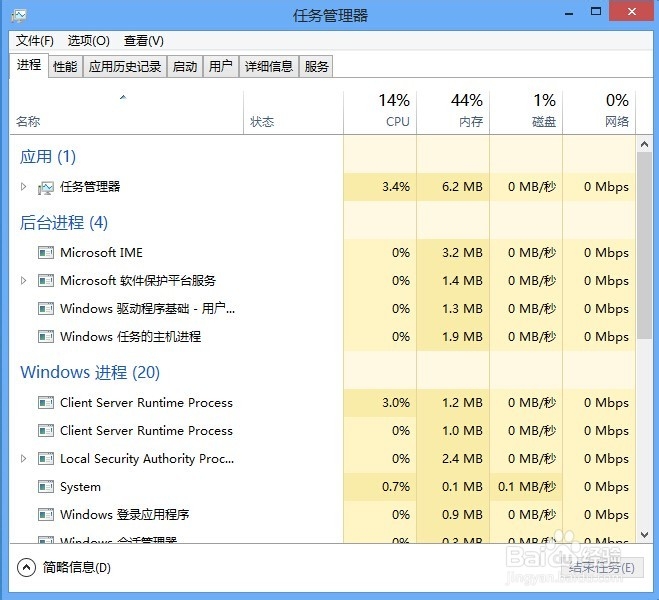Click the System process icon
This screenshot has height=600, width=659.
point(46,487)
